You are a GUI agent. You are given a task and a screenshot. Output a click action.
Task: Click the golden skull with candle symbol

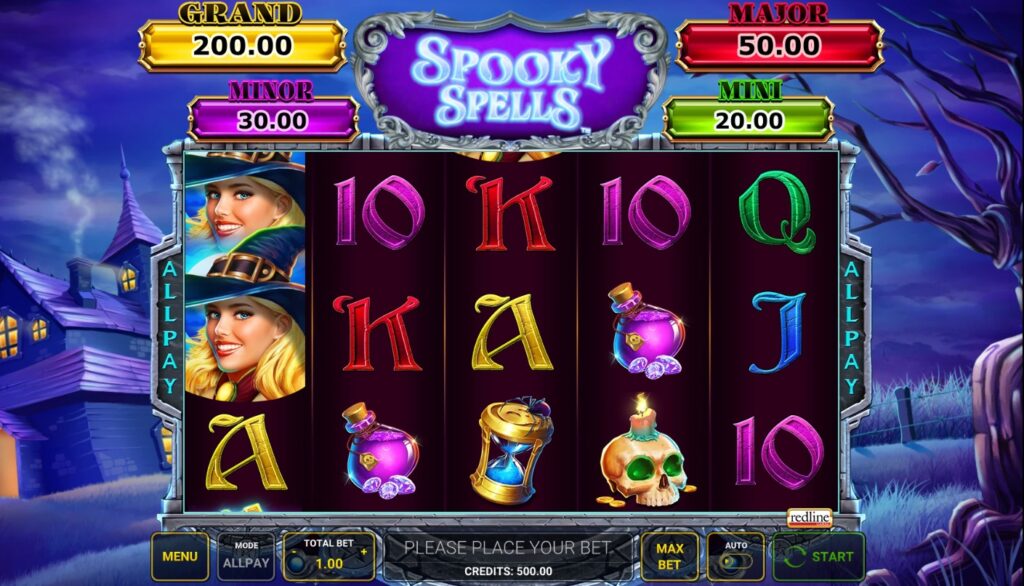coord(645,452)
